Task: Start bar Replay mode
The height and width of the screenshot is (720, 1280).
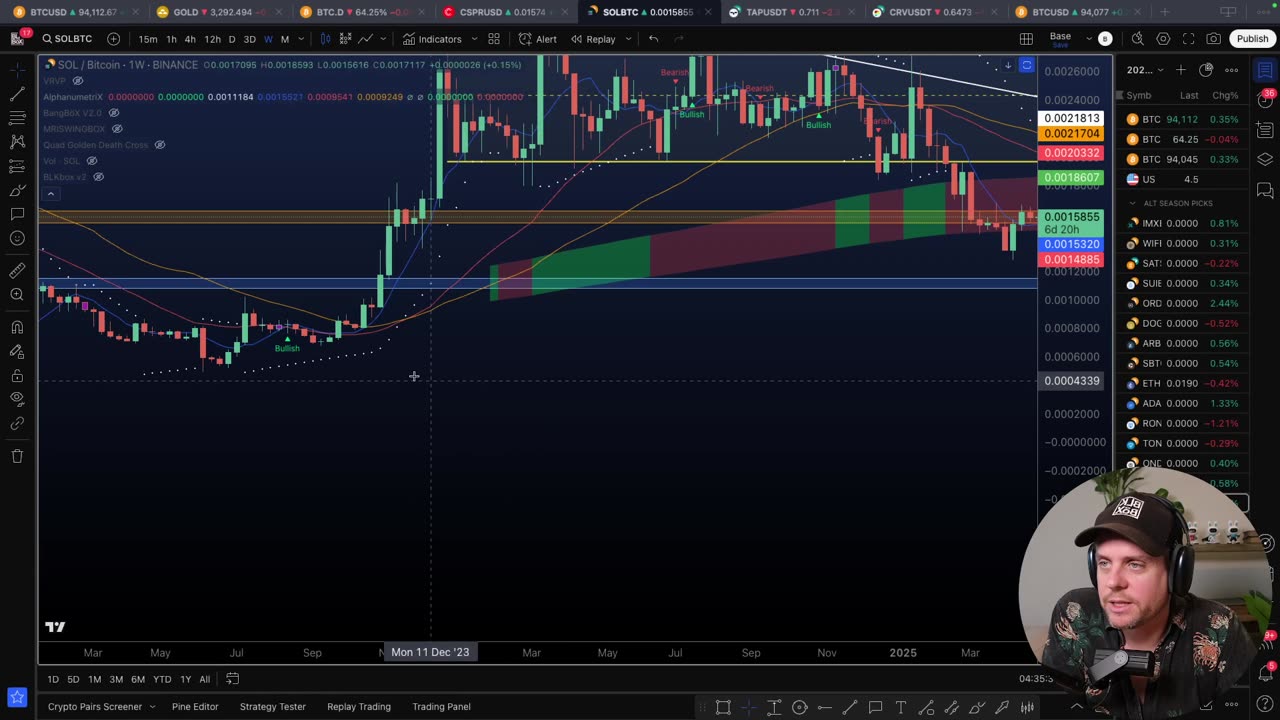Action: 593,39
